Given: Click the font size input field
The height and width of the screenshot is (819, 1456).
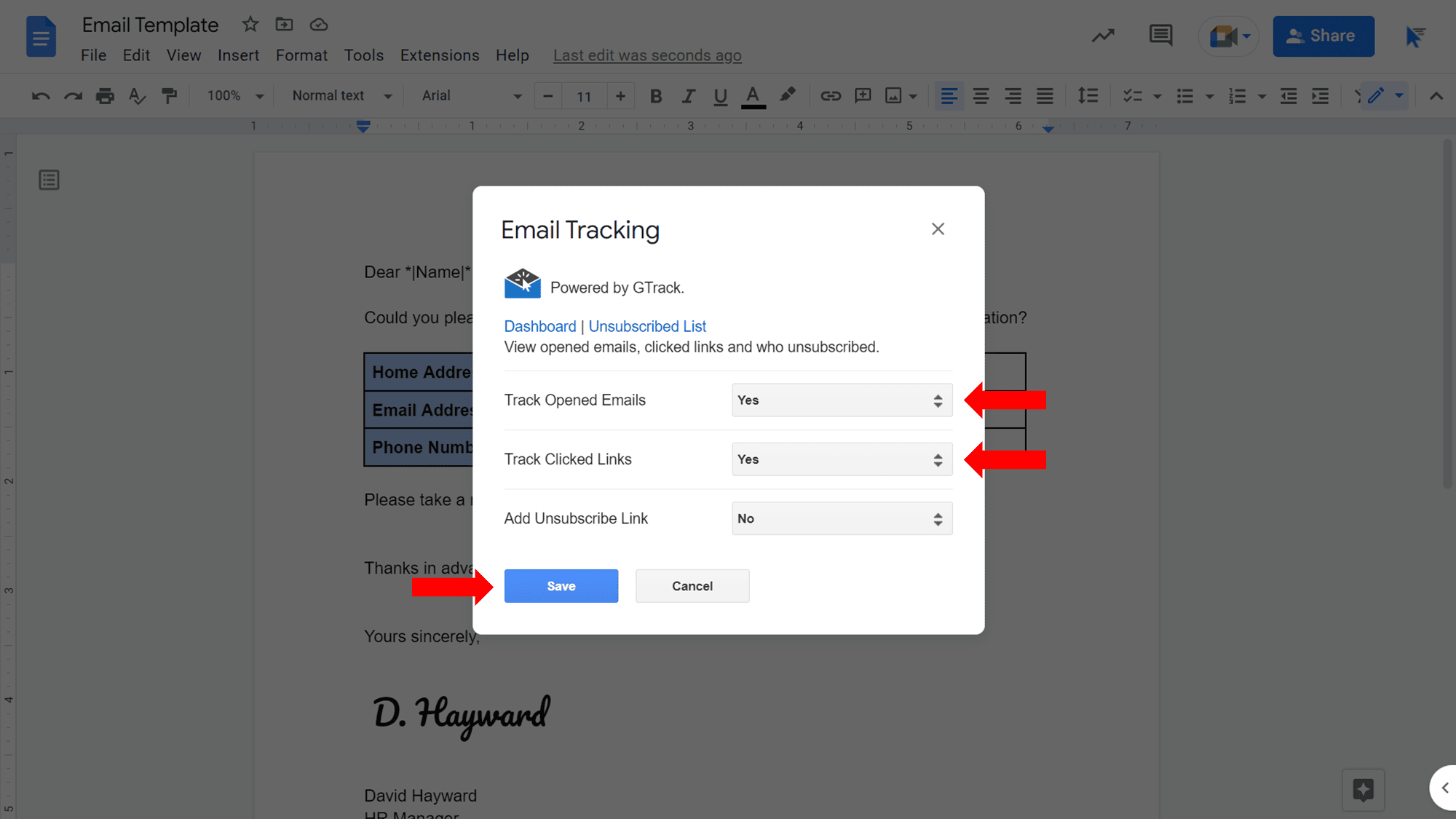Looking at the screenshot, I should click(x=584, y=96).
